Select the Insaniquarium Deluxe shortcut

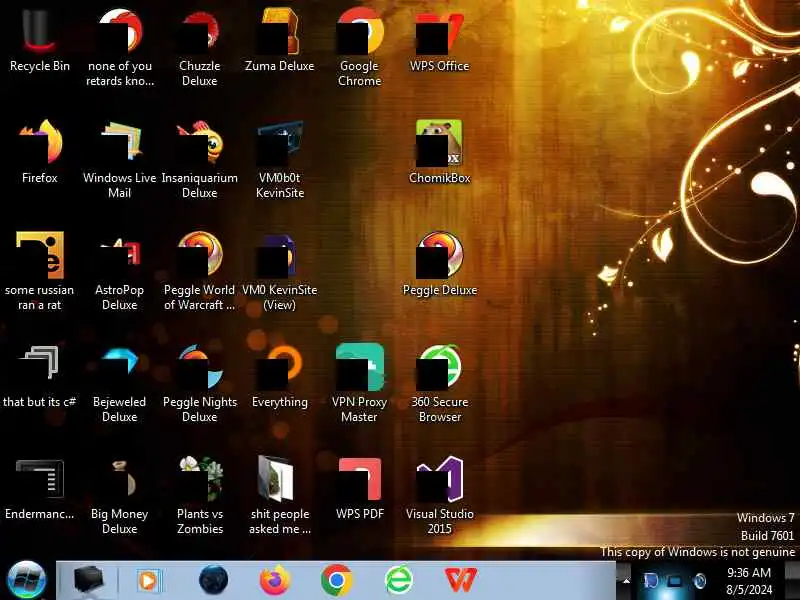tap(199, 158)
